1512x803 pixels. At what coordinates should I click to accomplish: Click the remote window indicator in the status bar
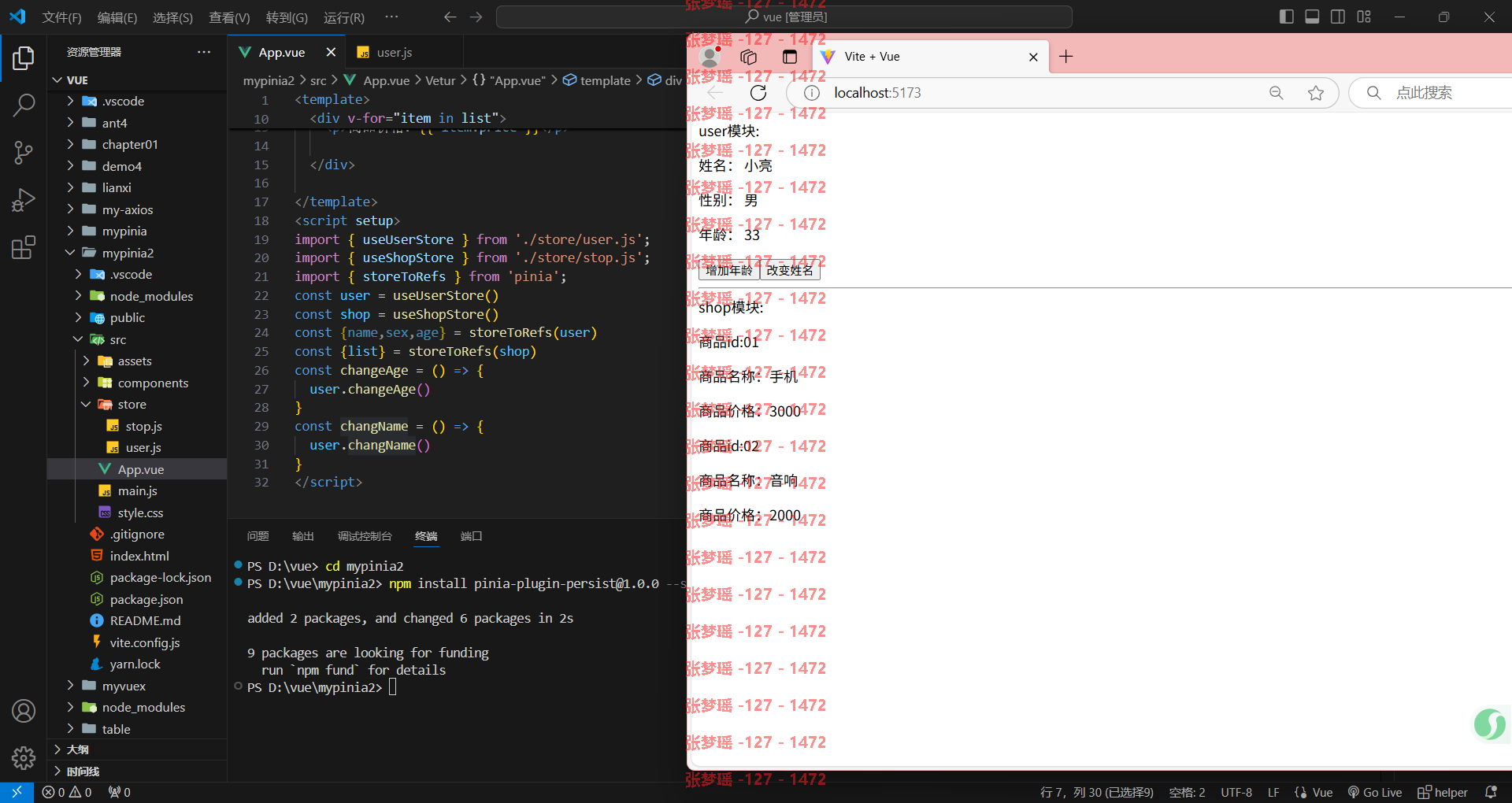tap(17, 792)
